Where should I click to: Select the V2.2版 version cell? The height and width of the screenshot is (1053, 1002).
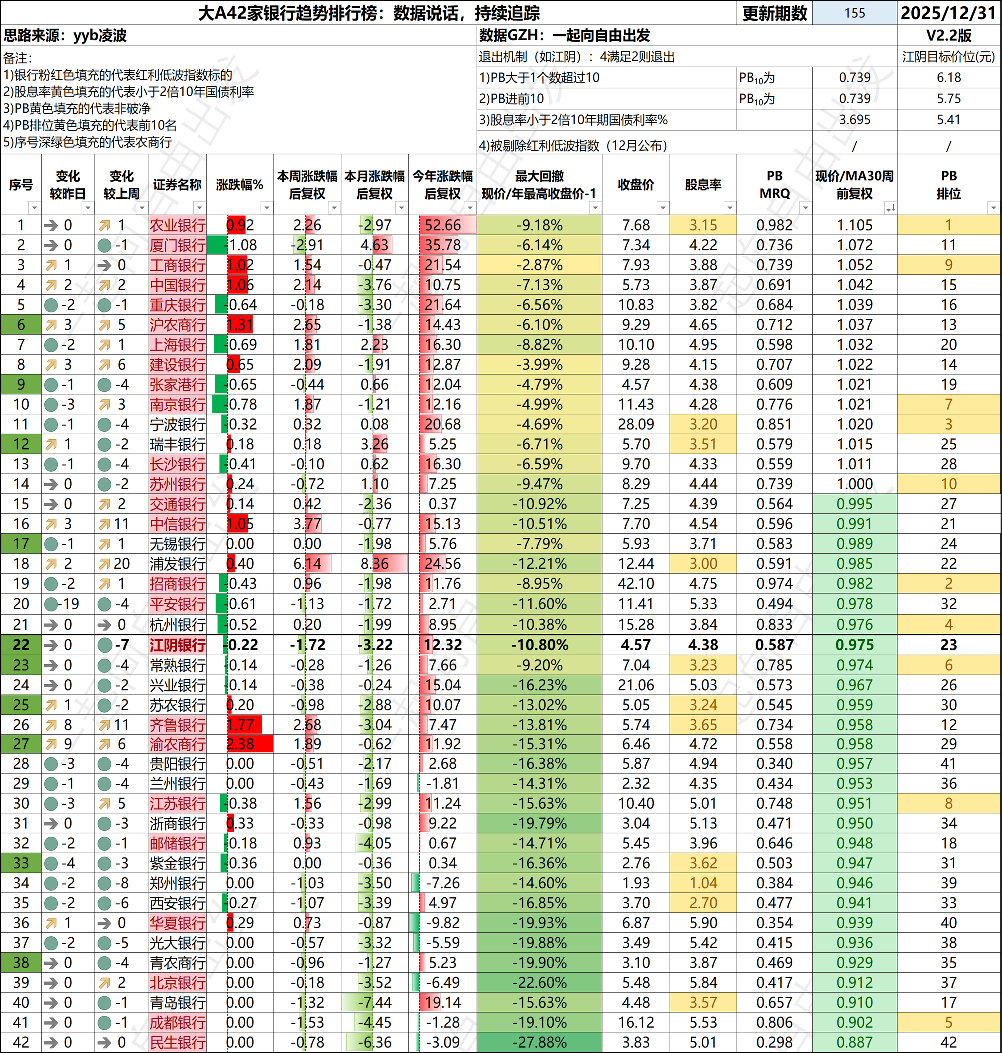pos(948,36)
